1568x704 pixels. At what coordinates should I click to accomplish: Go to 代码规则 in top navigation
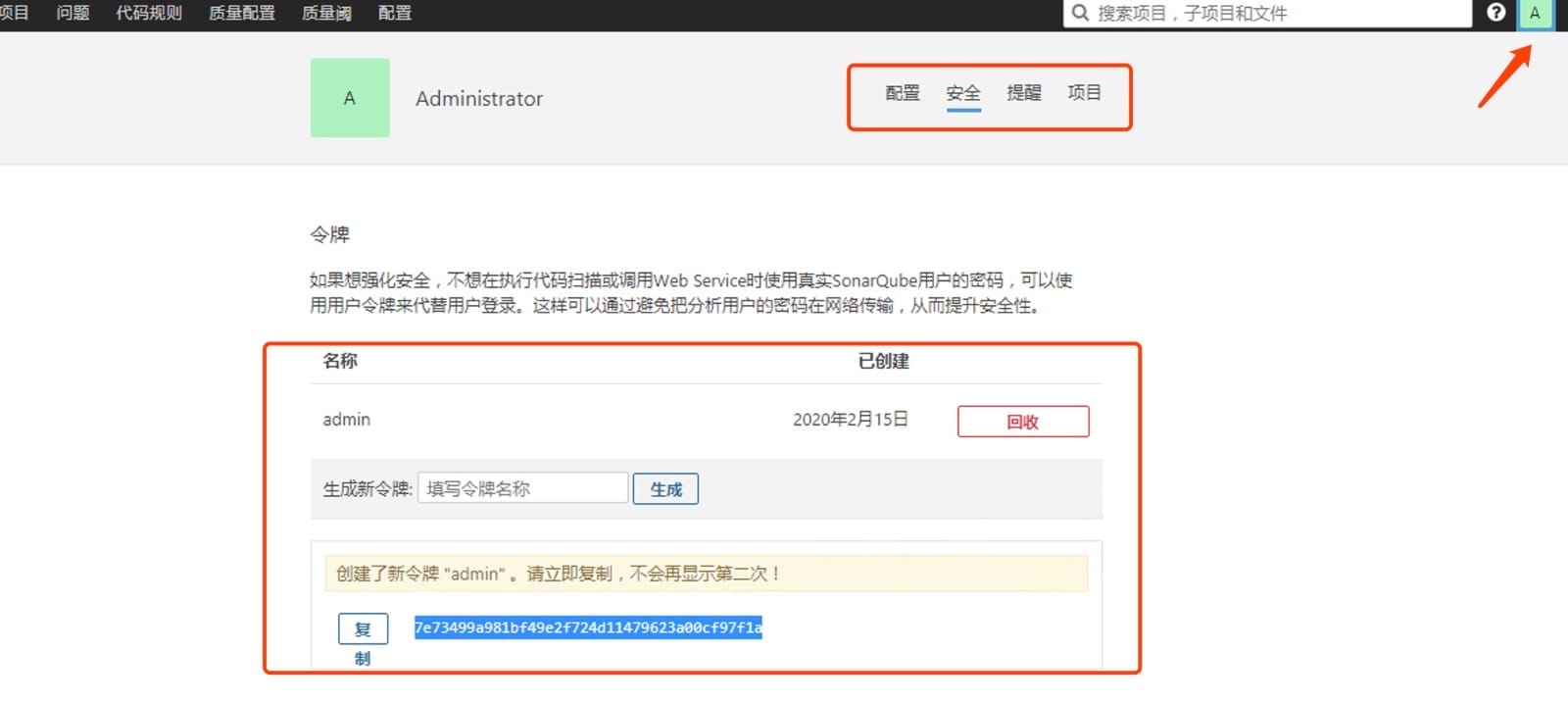pyautogui.click(x=149, y=13)
